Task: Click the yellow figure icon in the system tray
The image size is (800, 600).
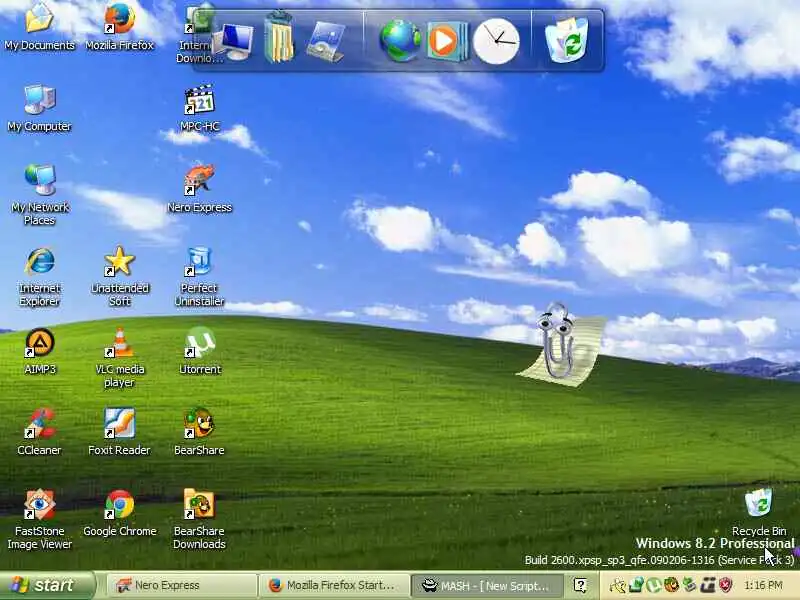Action: coord(618,585)
